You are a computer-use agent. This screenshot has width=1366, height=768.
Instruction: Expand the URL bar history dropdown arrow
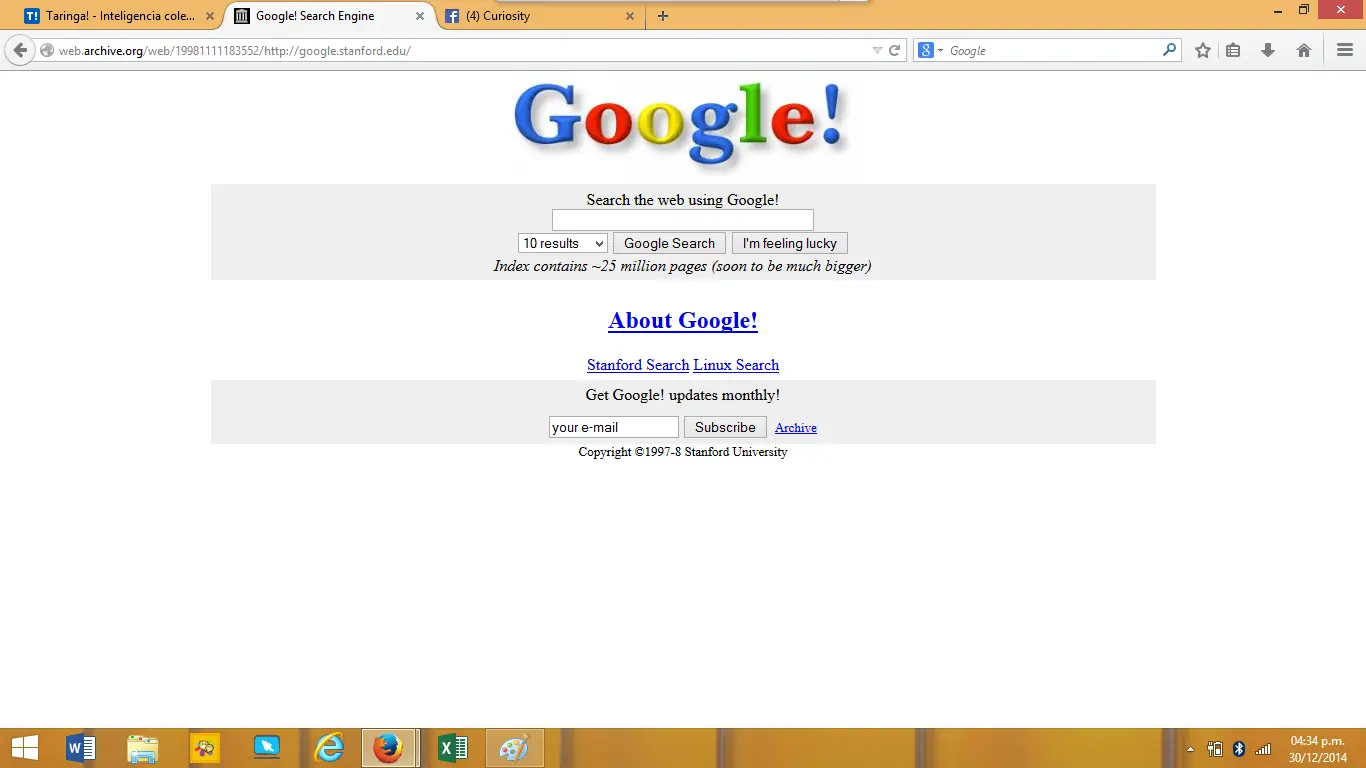877,50
